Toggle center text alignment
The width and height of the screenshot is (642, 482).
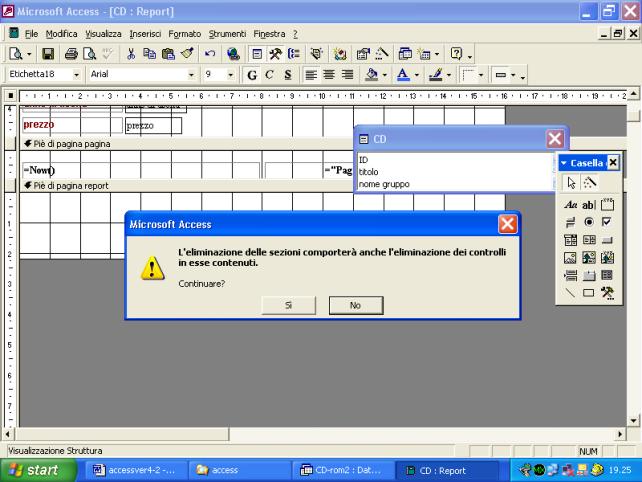[329, 75]
